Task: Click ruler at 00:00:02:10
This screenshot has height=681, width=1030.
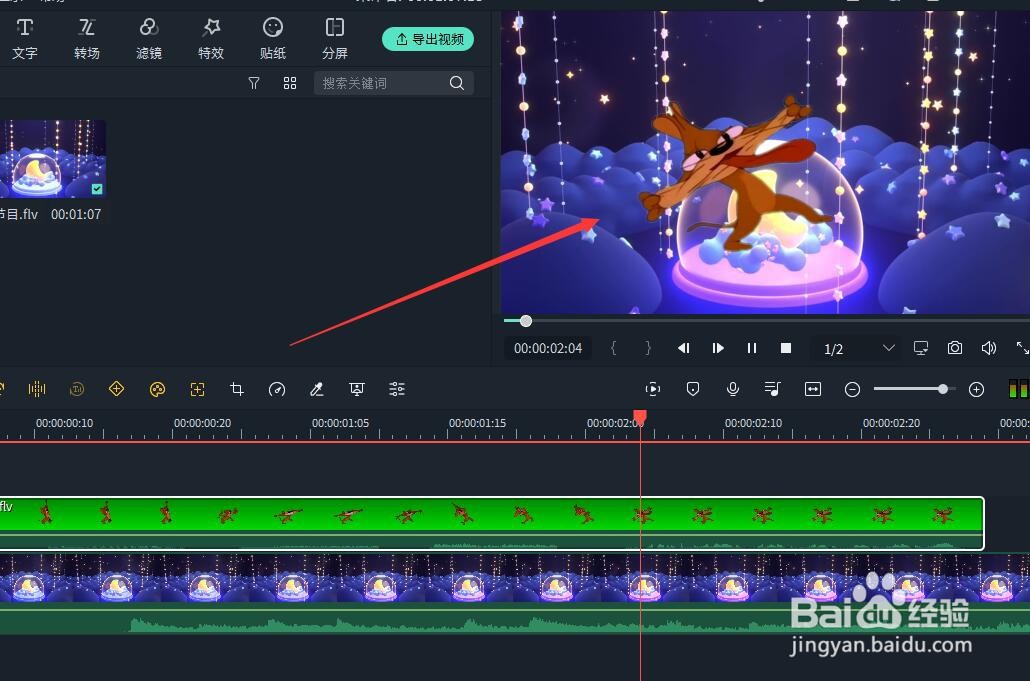Action: (x=753, y=424)
